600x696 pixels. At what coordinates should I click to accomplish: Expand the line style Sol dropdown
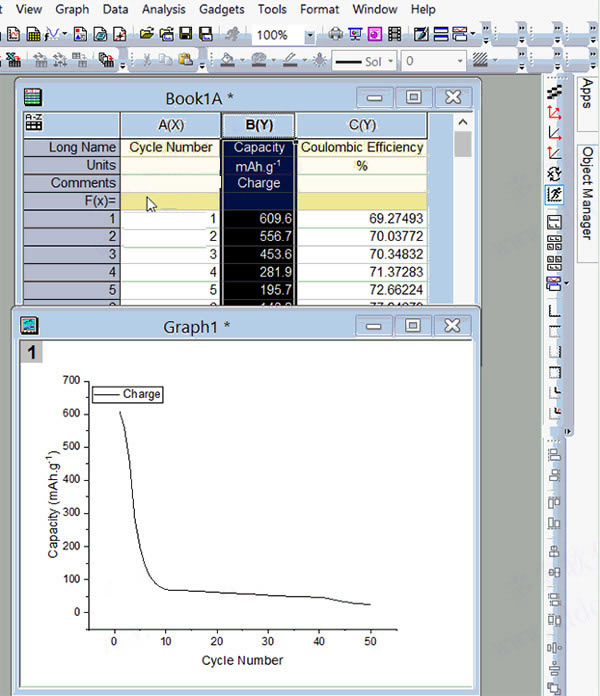point(391,61)
